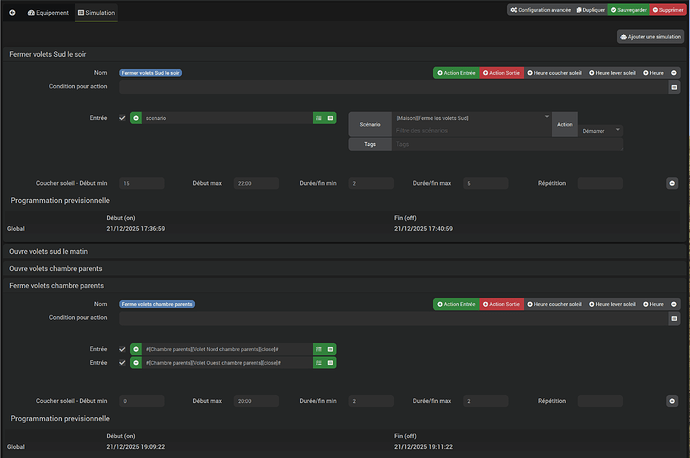Click the back arrow icon beside Equipement
The image size is (690, 458).
click(x=13, y=12)
